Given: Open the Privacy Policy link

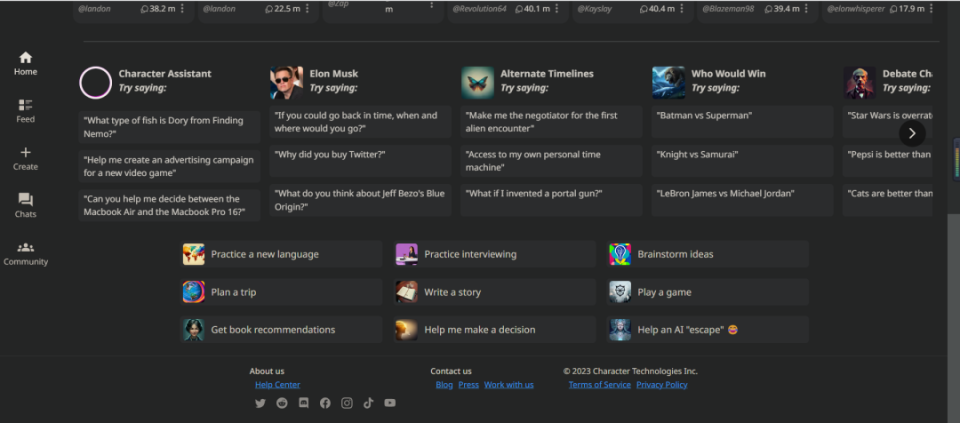Looking at the screenshot, I should 662,385.
